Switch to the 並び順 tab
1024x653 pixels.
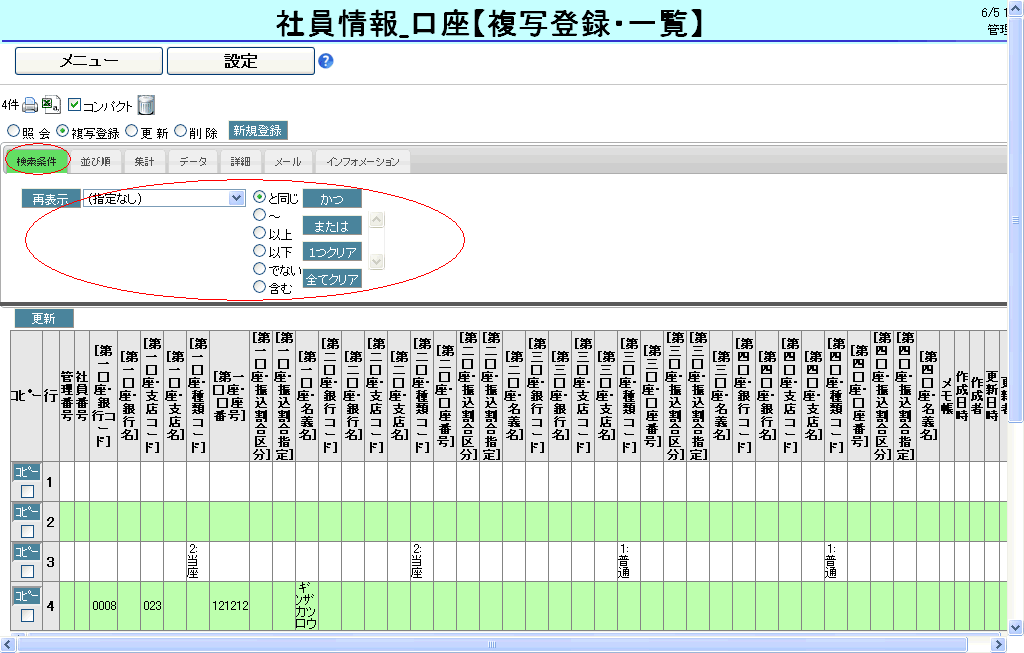96,161
